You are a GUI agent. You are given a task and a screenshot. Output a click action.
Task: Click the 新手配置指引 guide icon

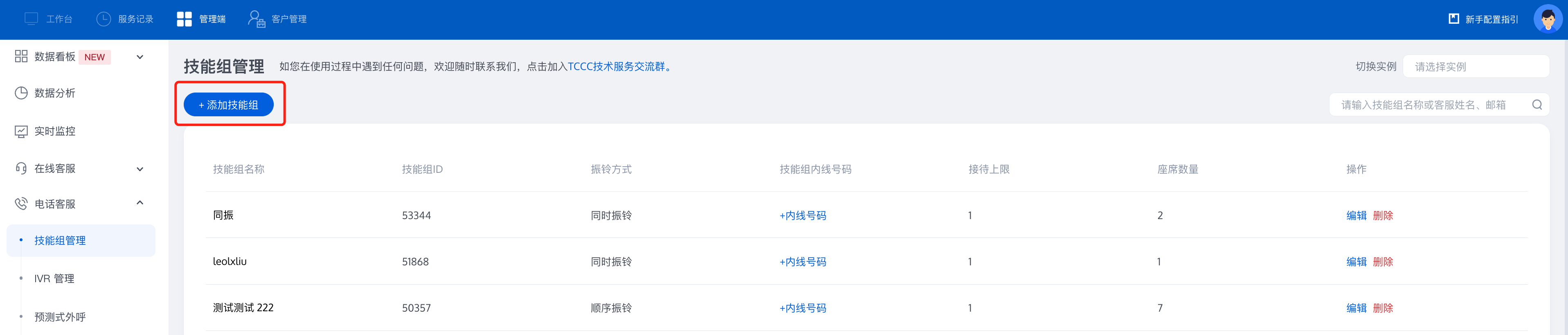(1453, 19)
